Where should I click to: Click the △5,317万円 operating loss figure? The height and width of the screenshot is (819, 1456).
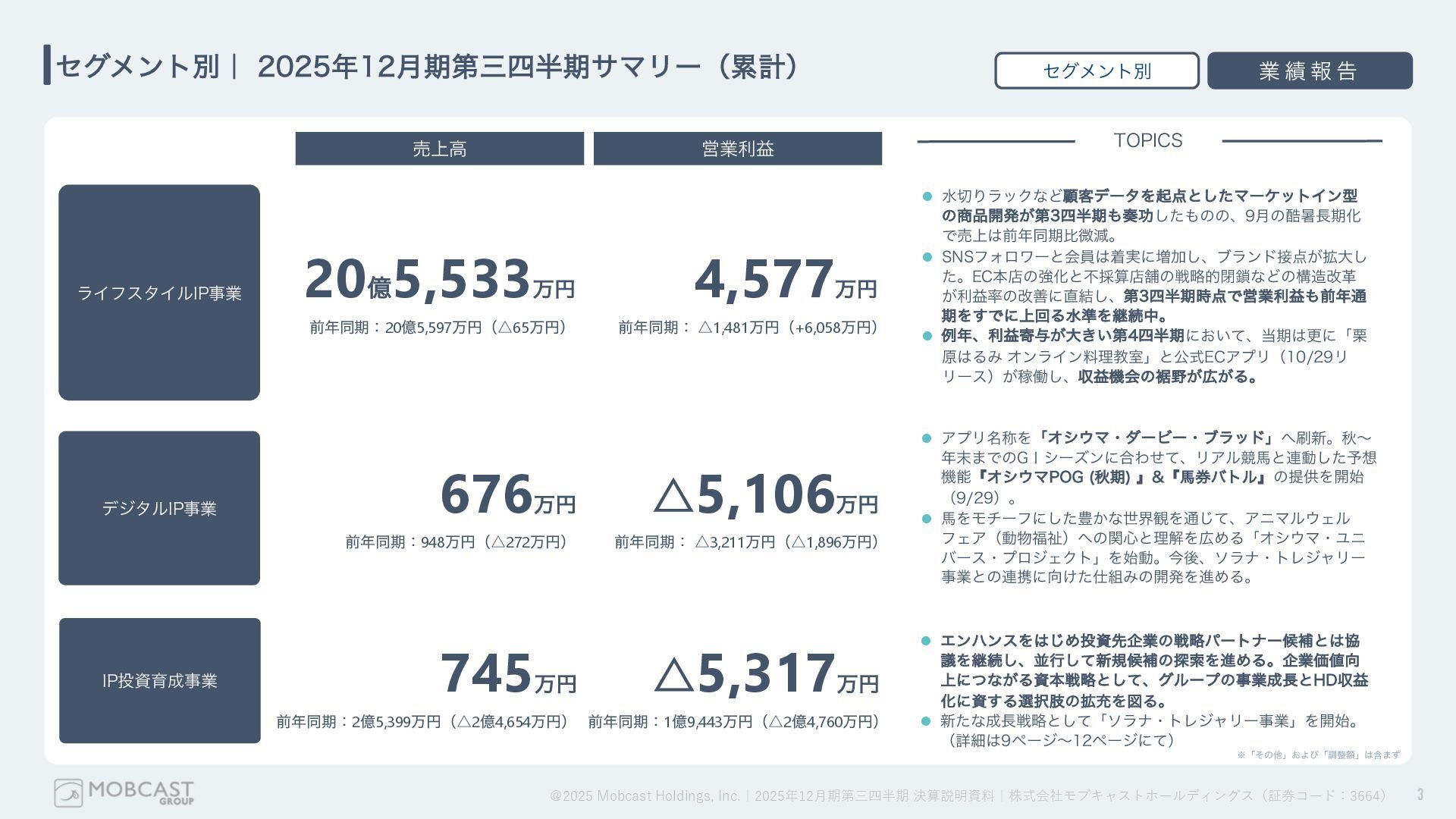pos(766,674)
